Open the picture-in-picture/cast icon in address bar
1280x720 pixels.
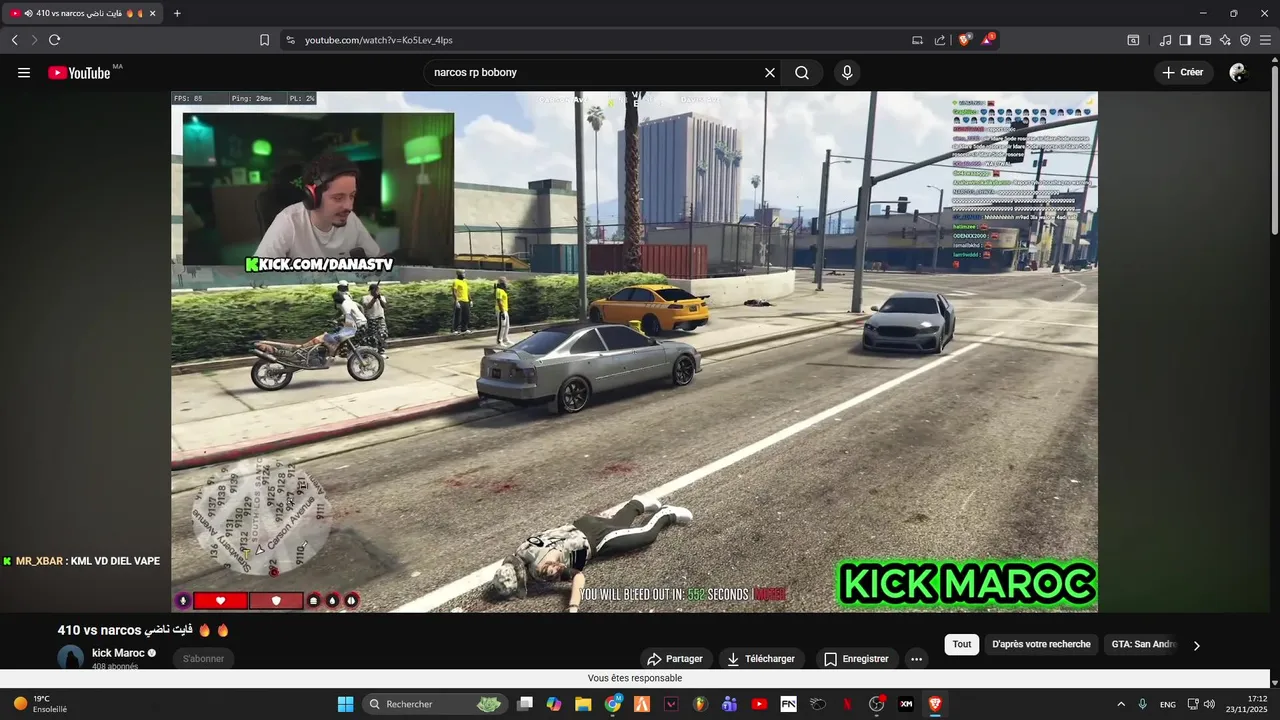[917, 40]
